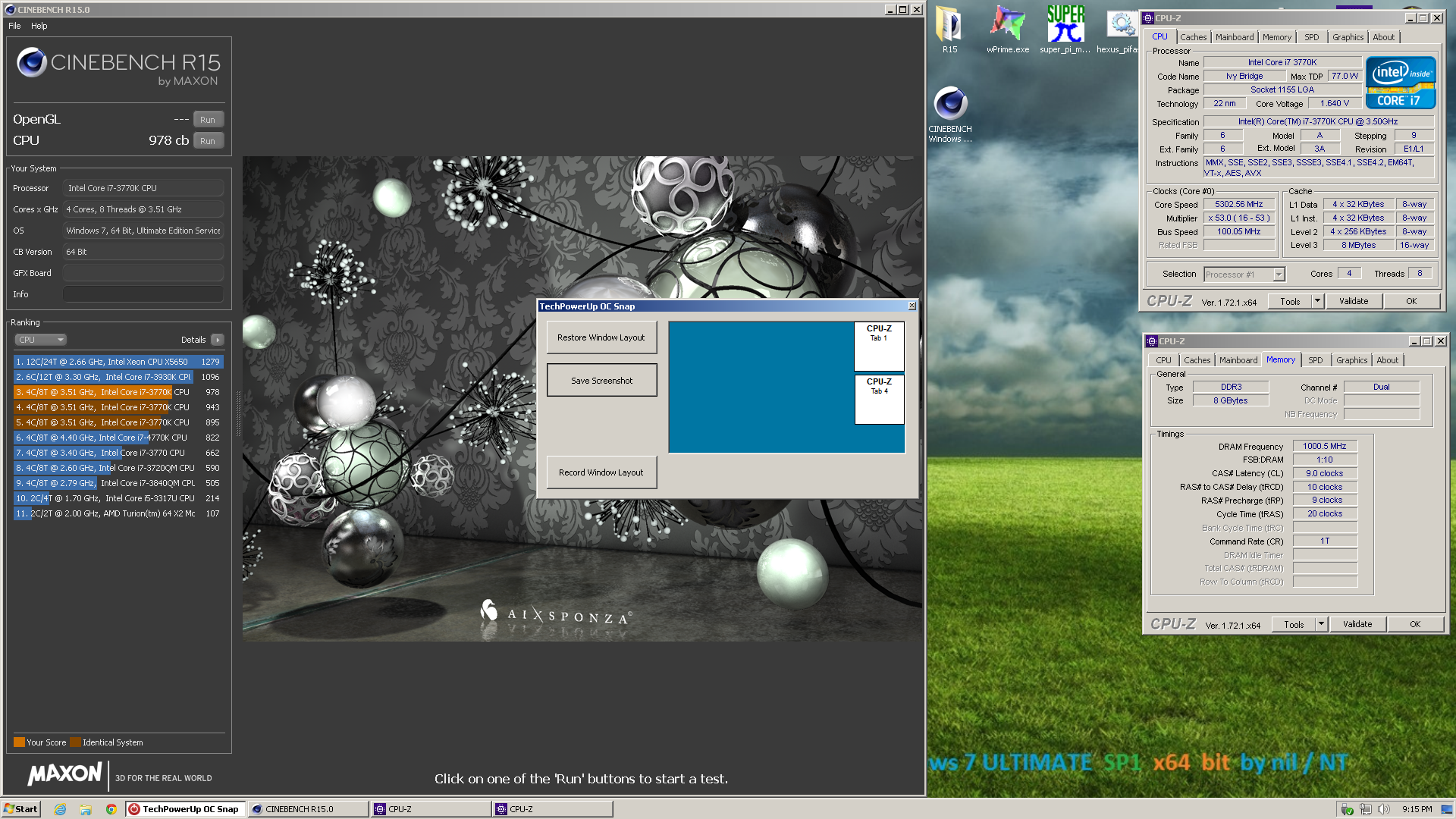Switch to SPD tab in lower CPU-Z
Image resolution: width=1456 pixels, height=819 pixels.
(1316, 360)
